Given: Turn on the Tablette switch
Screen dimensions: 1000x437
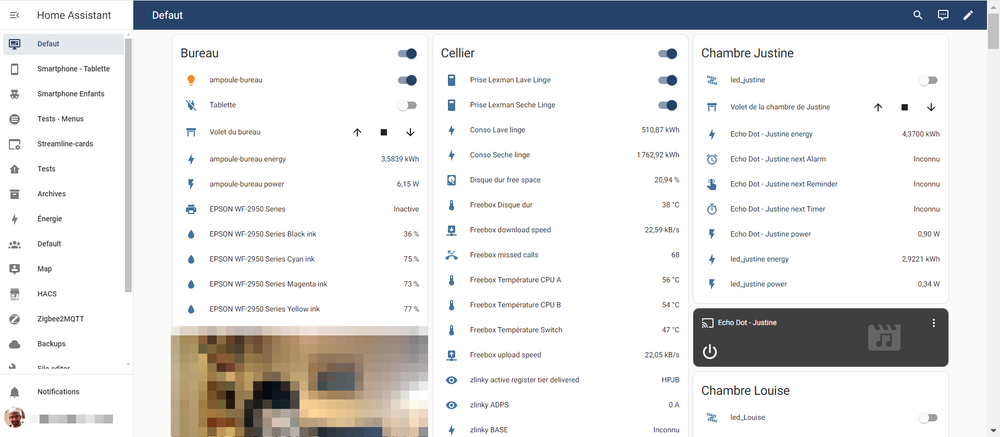Looking at the screenshot, I should pos(407,105).
